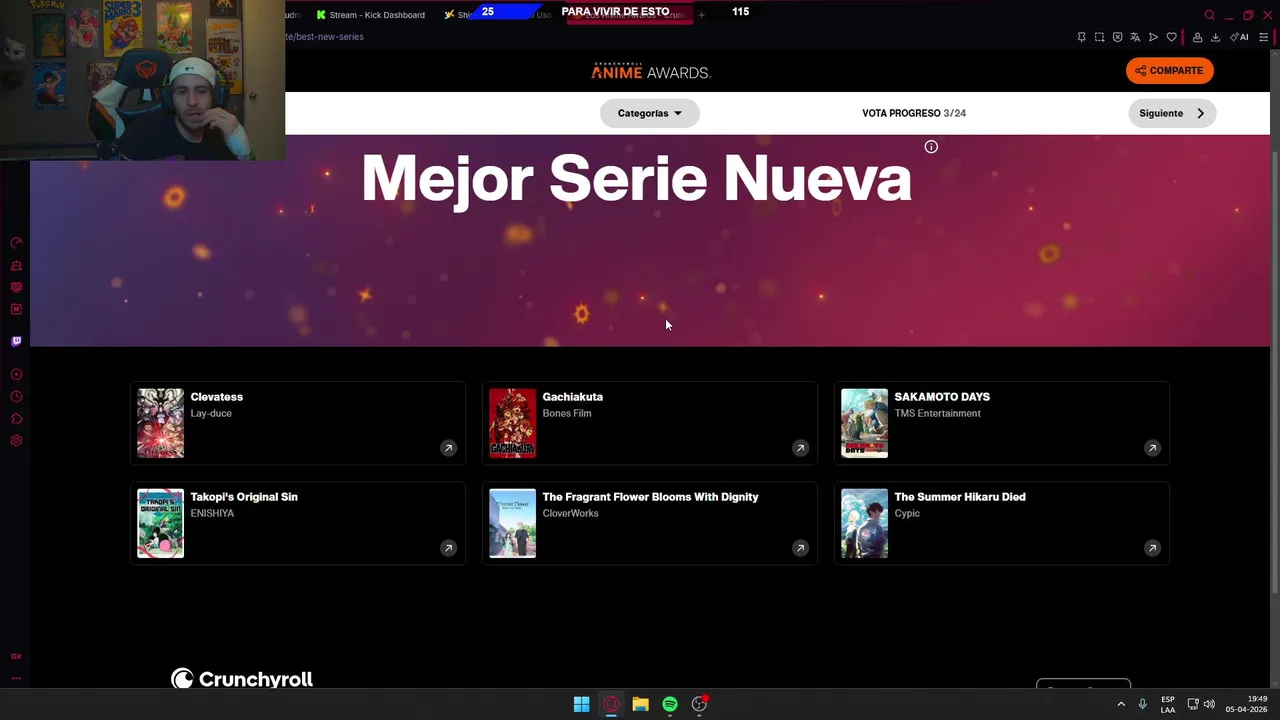The width and height of the screenshot is (1280, 720).
Task: Open Twitch in browser sidebar
Action: 16,341
